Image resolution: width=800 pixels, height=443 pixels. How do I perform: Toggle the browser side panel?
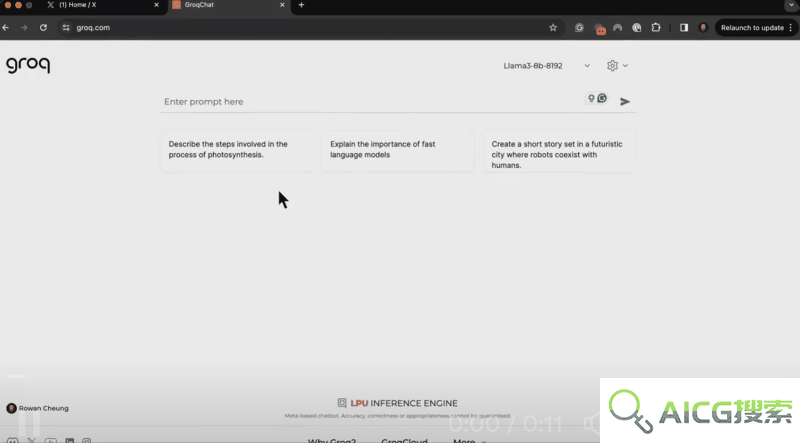pos(684,28)
